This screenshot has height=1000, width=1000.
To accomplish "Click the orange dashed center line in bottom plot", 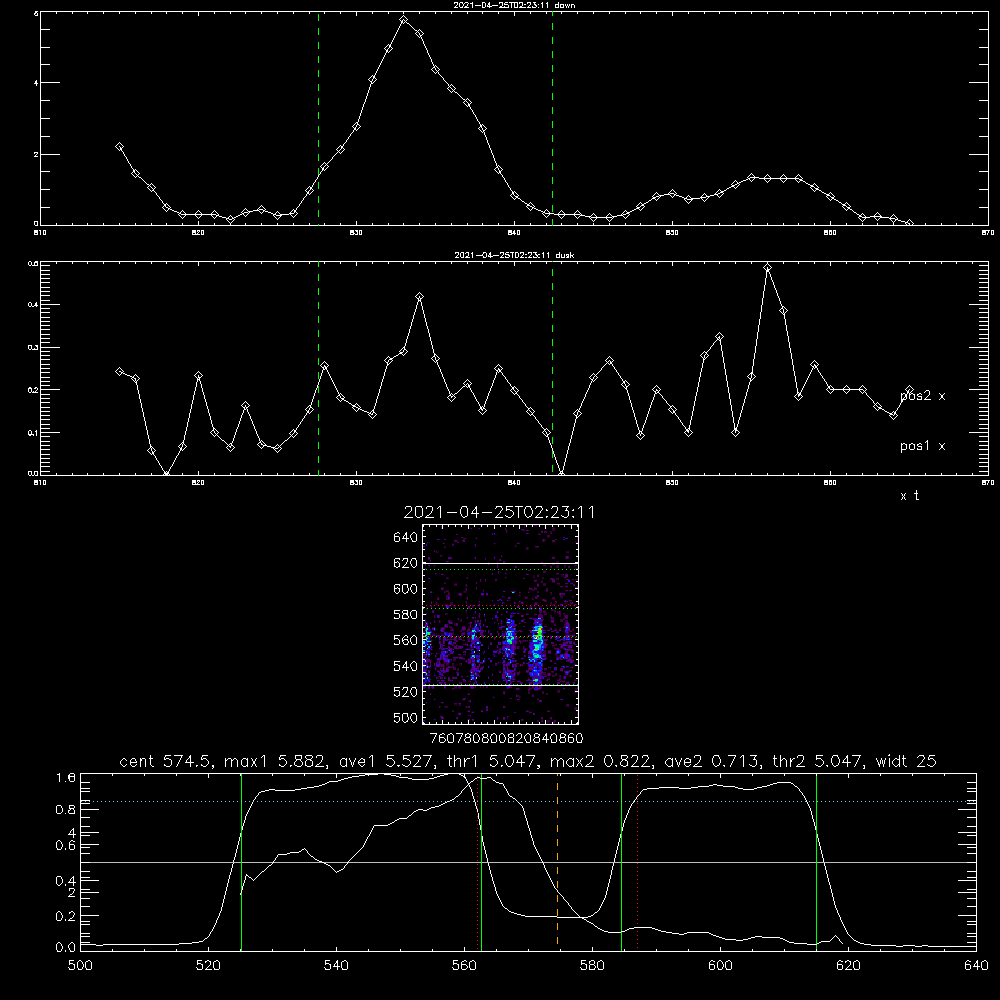I will click(557, 861).
